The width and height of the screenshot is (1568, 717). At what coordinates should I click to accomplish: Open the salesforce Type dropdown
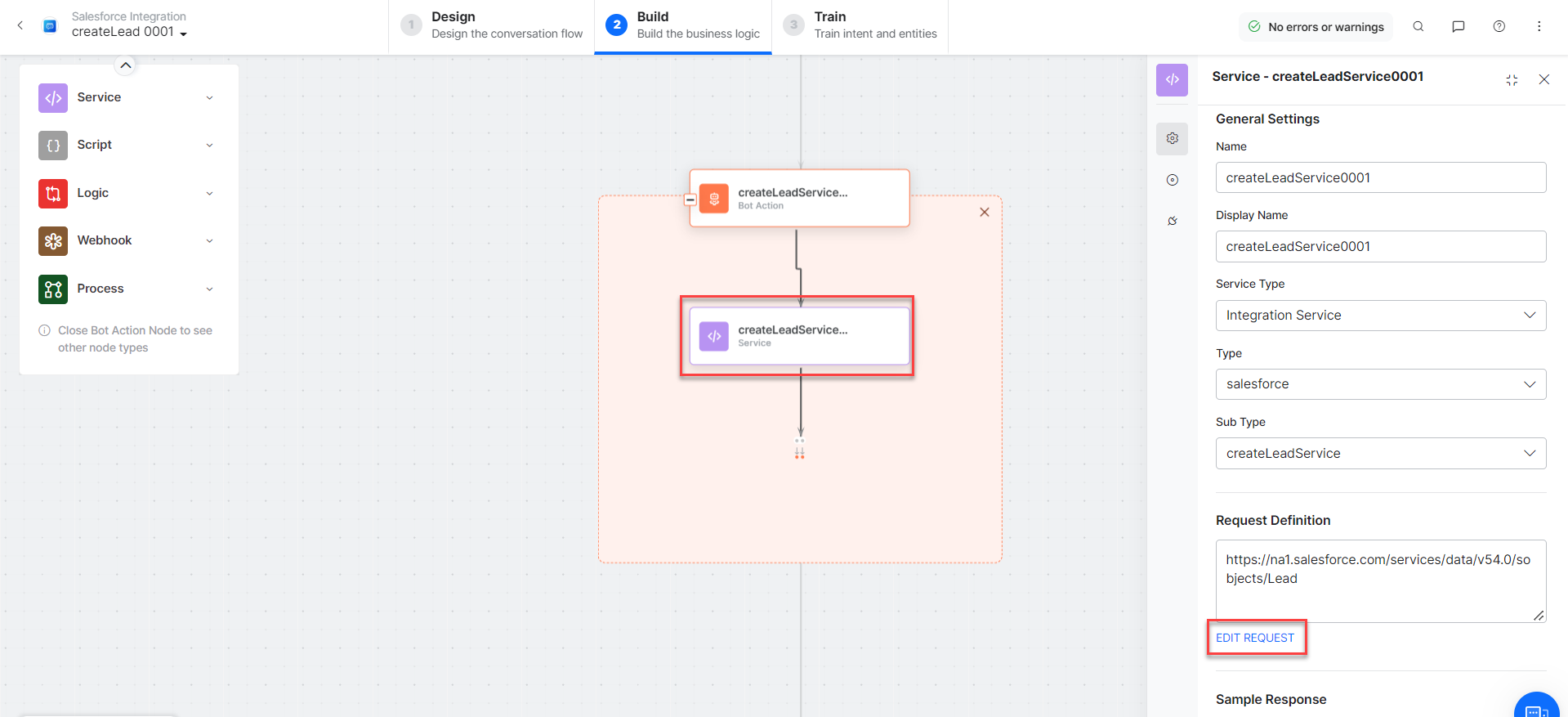click(x=1380, y=384)
